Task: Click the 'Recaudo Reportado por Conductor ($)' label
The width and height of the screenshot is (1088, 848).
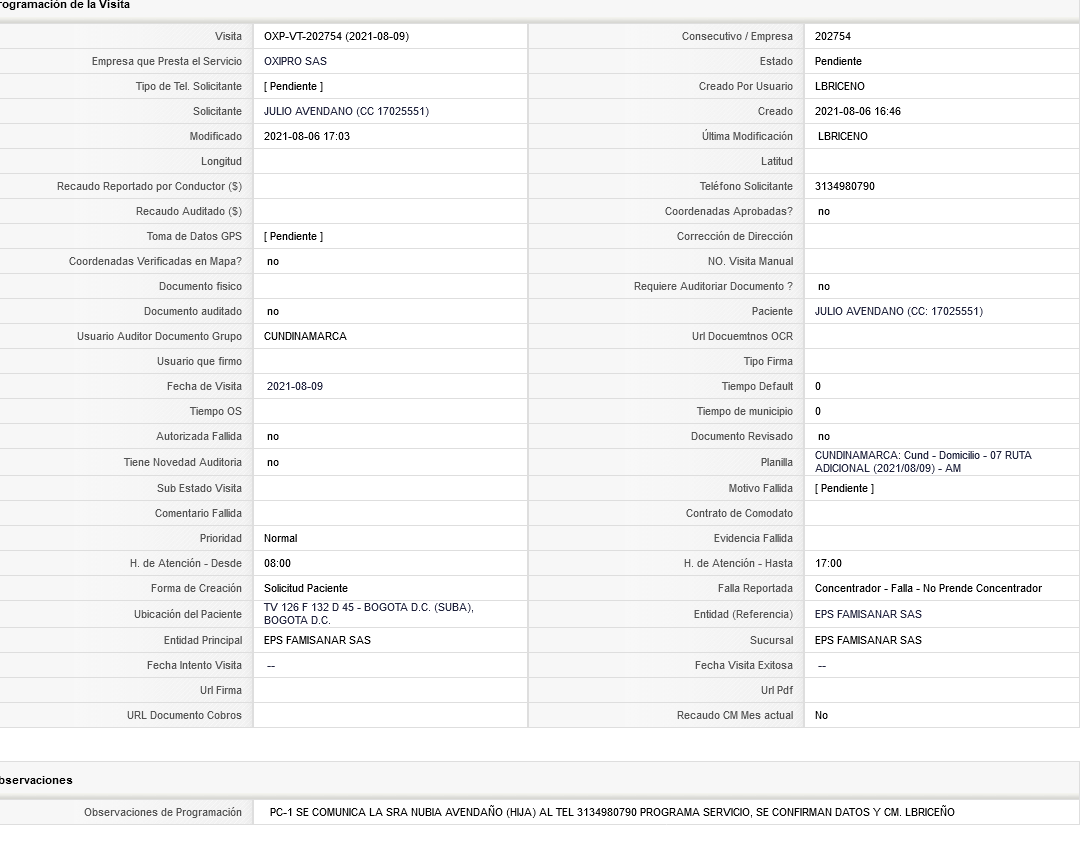Action: [x=149, y=186]
